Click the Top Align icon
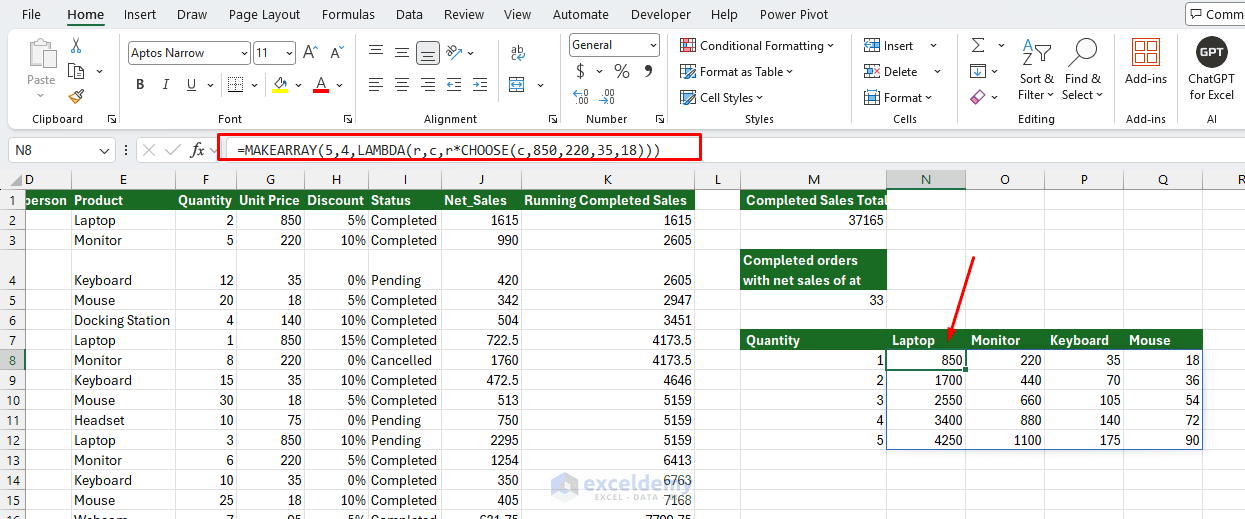Screen dimensions: 1245x519 click(376, 53)
